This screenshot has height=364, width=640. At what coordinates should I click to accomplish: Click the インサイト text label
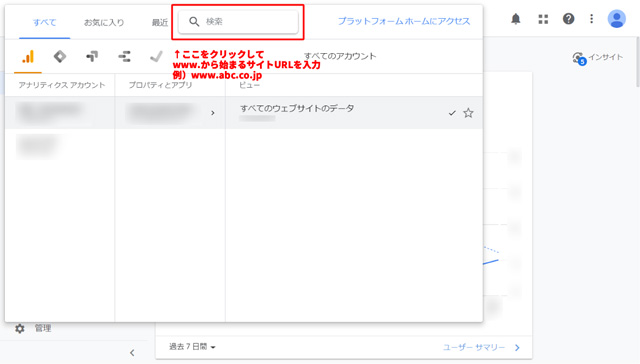point(606,57)
